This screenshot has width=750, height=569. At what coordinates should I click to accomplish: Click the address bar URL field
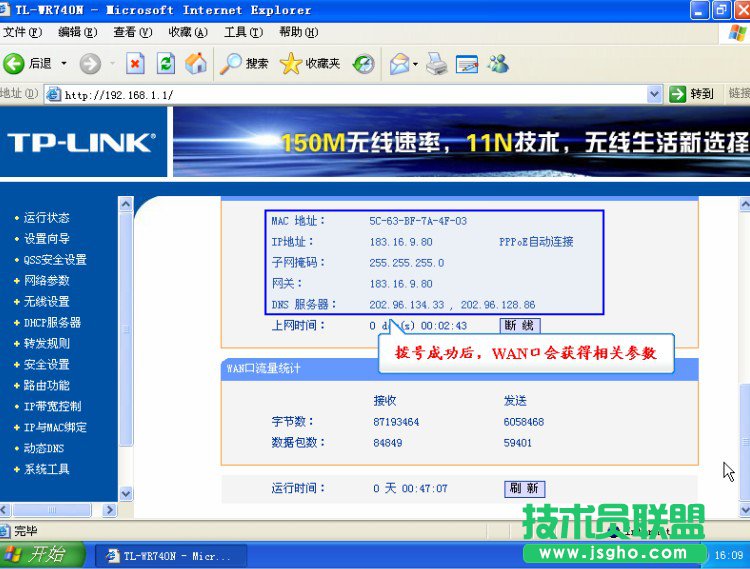coord(350,94)
